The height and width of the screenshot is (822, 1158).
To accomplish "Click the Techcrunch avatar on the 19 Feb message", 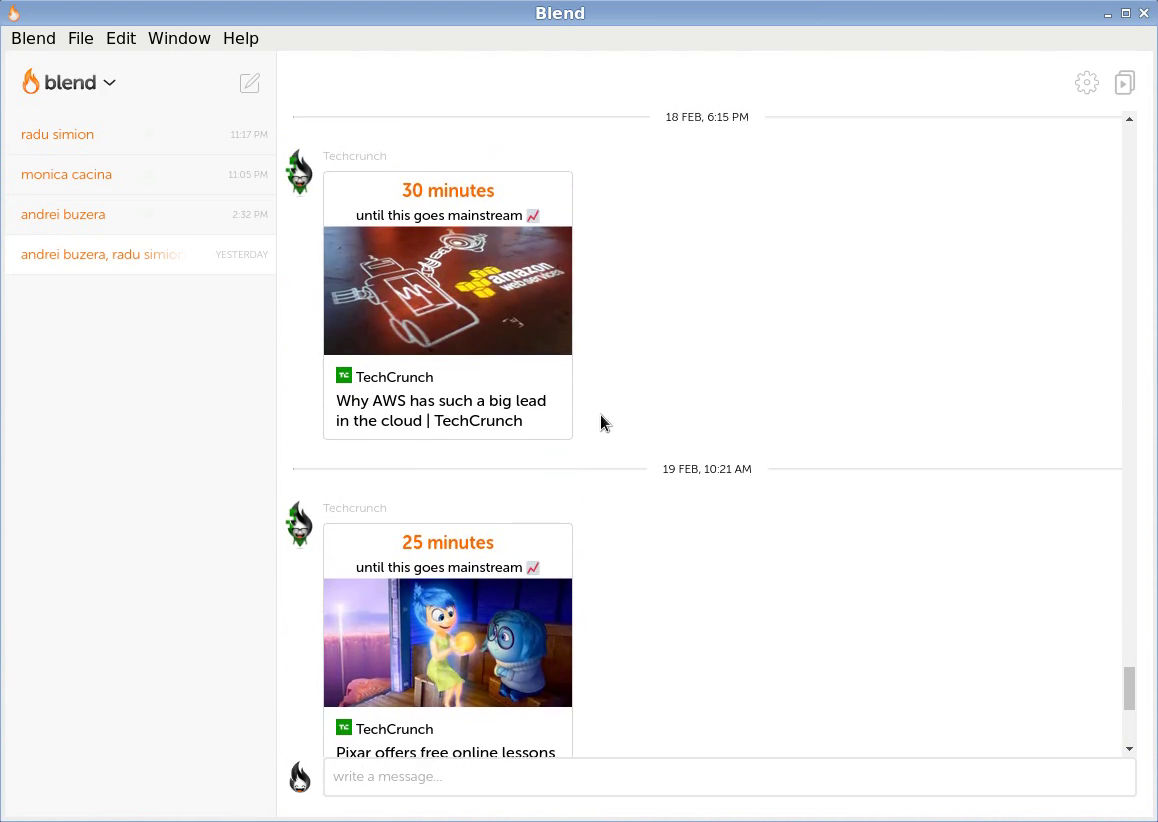I will (300, 524).
